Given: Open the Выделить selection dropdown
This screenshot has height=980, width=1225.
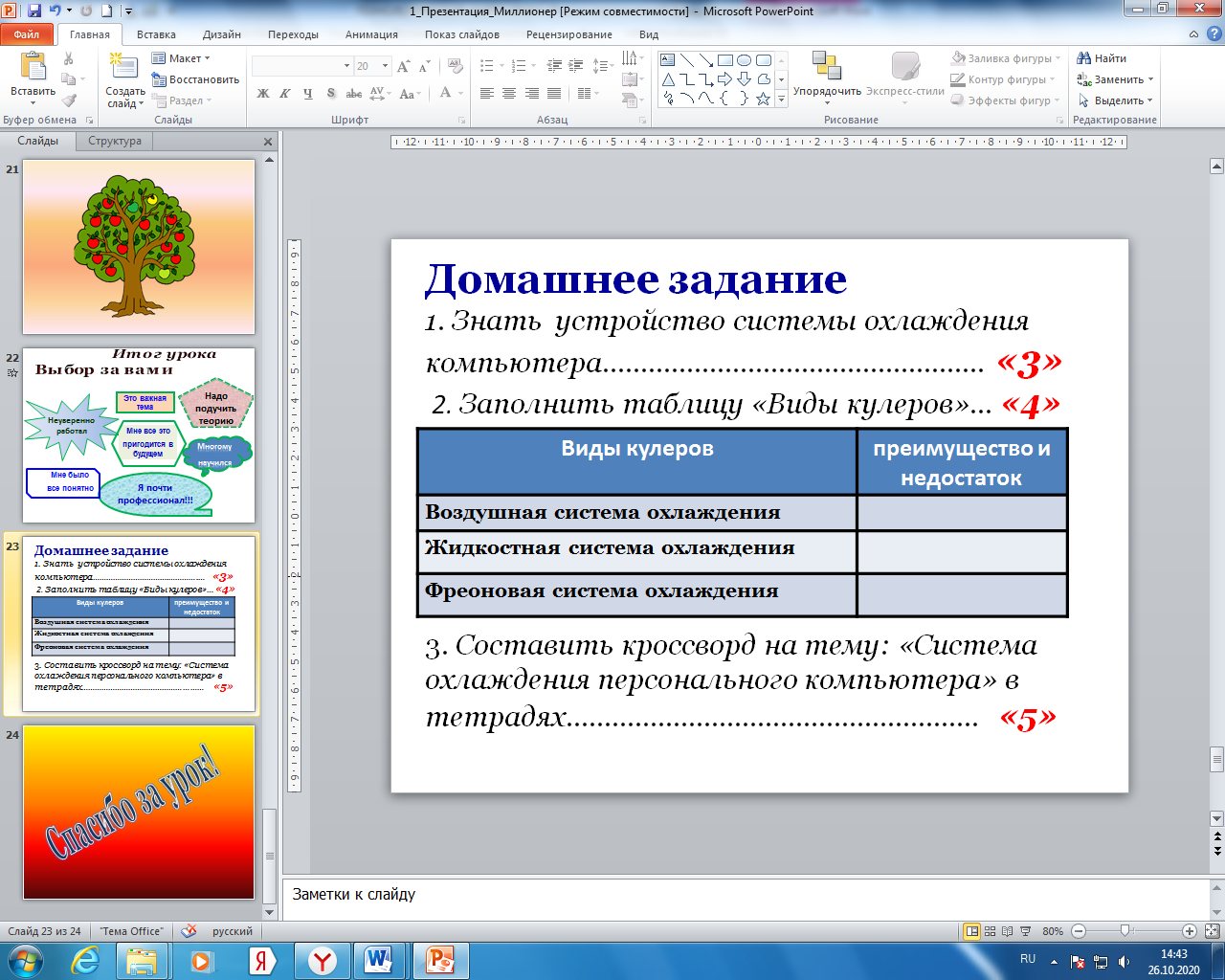Looking at the screenshot, I should click(x=1117, y=100).
